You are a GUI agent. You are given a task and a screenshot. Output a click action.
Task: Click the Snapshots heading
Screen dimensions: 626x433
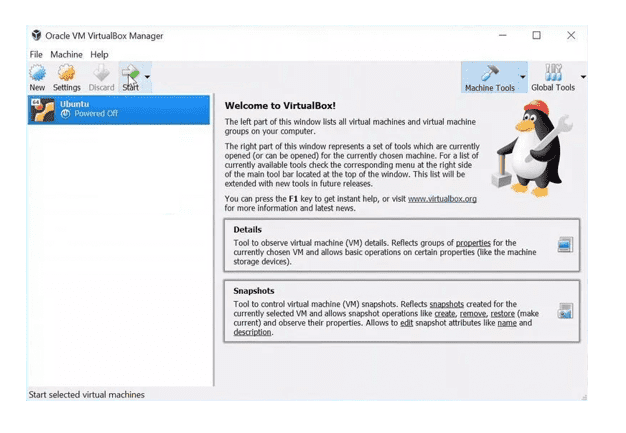254,291
